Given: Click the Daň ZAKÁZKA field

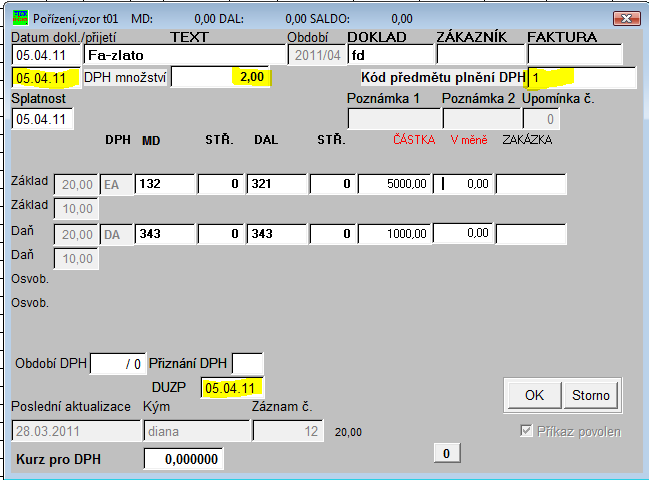Looking at the screenshot, I should tap(531, 234).
